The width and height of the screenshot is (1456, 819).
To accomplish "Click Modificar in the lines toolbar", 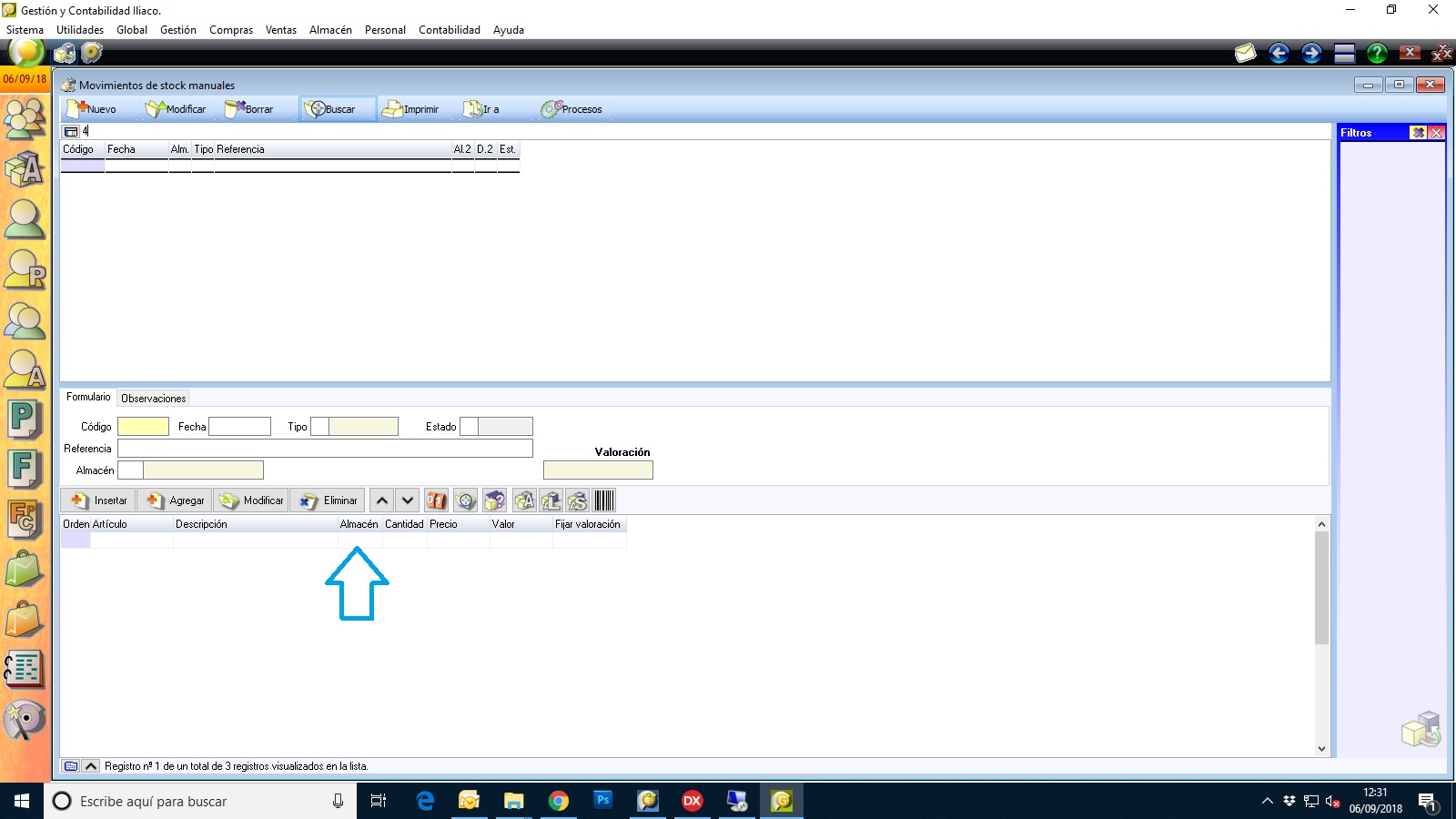I will pyautogui.click(x=251, y=500).
